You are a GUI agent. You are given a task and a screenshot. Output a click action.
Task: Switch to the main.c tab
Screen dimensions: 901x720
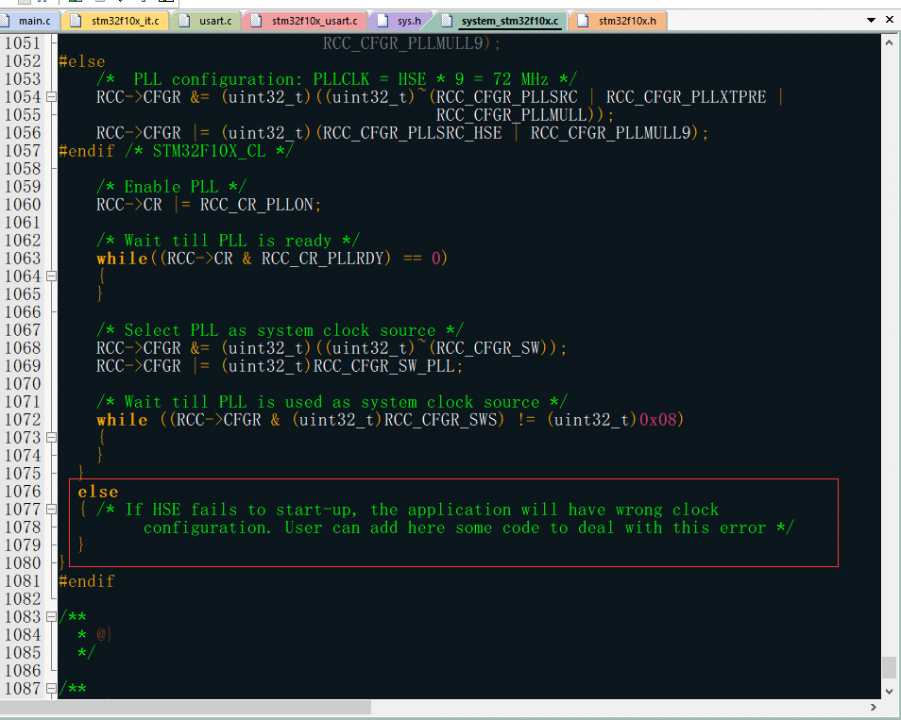(x=28, y=21)
